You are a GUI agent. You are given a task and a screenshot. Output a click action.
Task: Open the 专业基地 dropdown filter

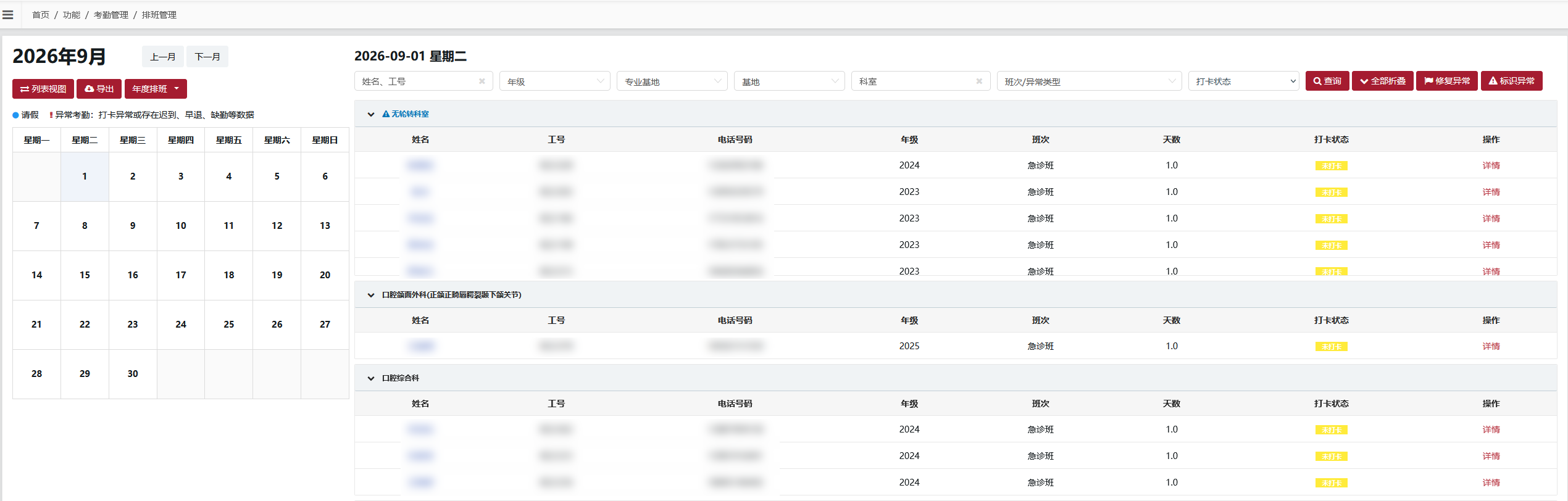point(672,81)
